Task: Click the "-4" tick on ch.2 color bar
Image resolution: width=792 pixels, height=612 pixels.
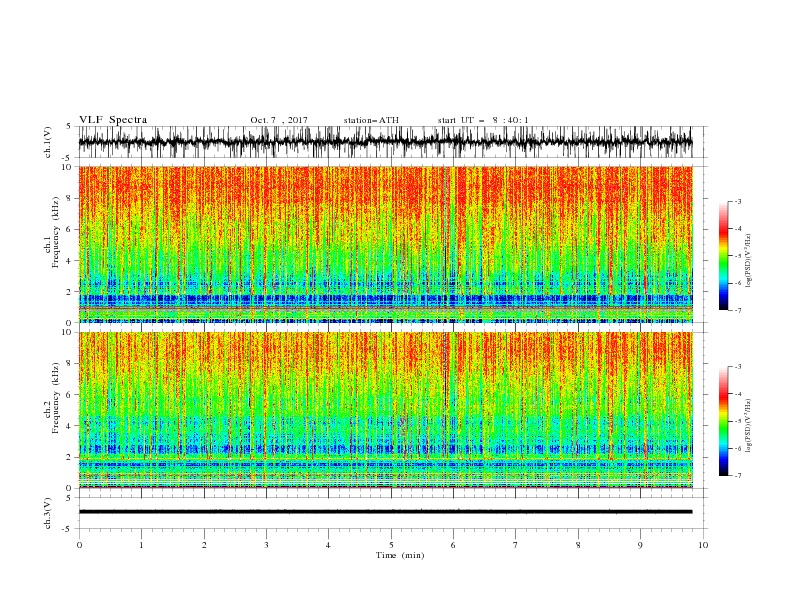Action: click(738, 394)
